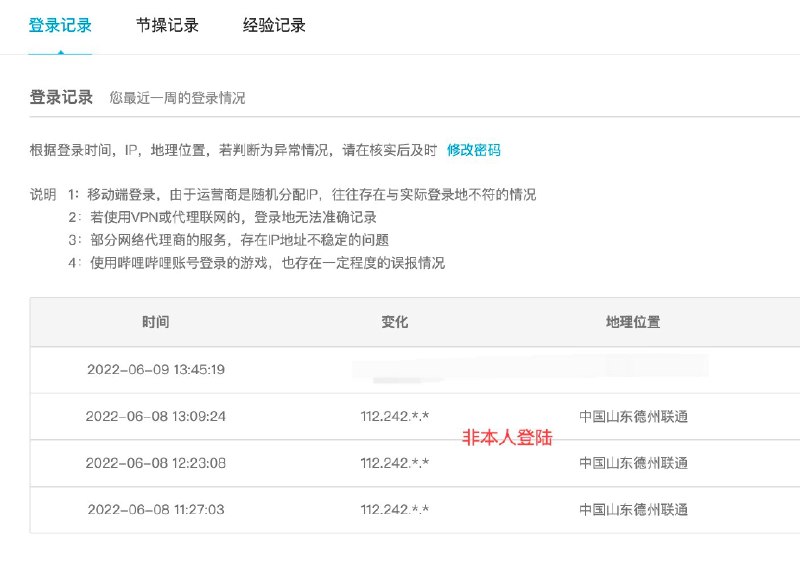Click the IP address in the 13:09:24 row
The image size is (800, 568).
tap(395, 416)
